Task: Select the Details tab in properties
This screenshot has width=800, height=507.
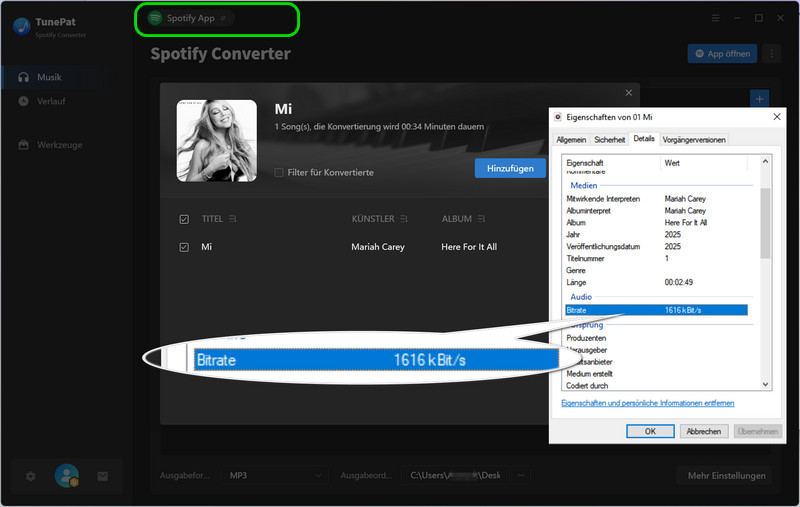Action: coord(644,139)
